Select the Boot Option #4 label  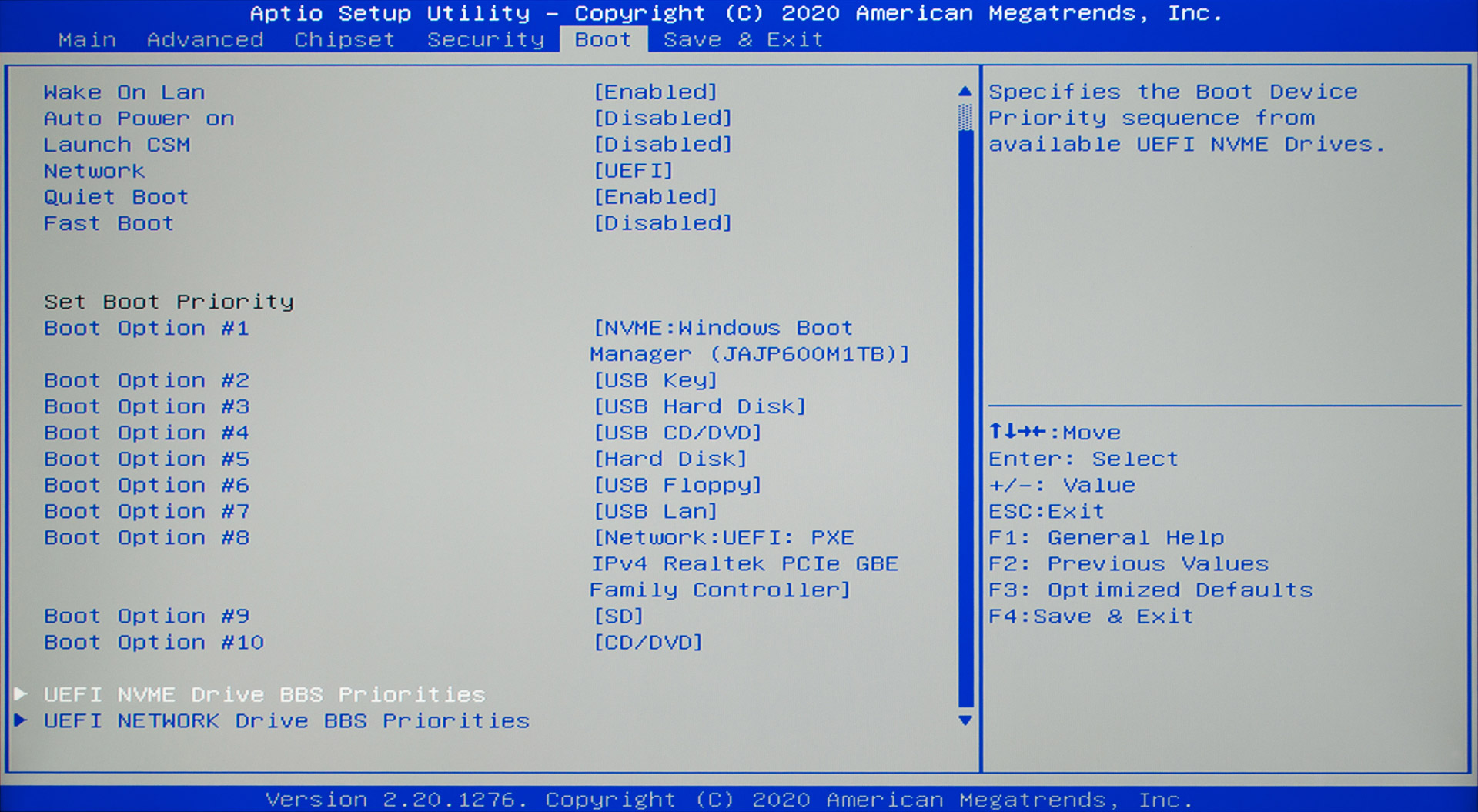tap(146, 433)
